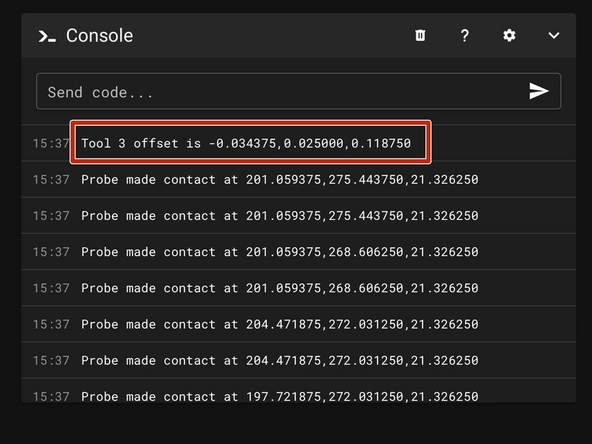Viewport: 592px width, 444px height.
Task: Click the console prompt icon beside Console
Action: 47,37
